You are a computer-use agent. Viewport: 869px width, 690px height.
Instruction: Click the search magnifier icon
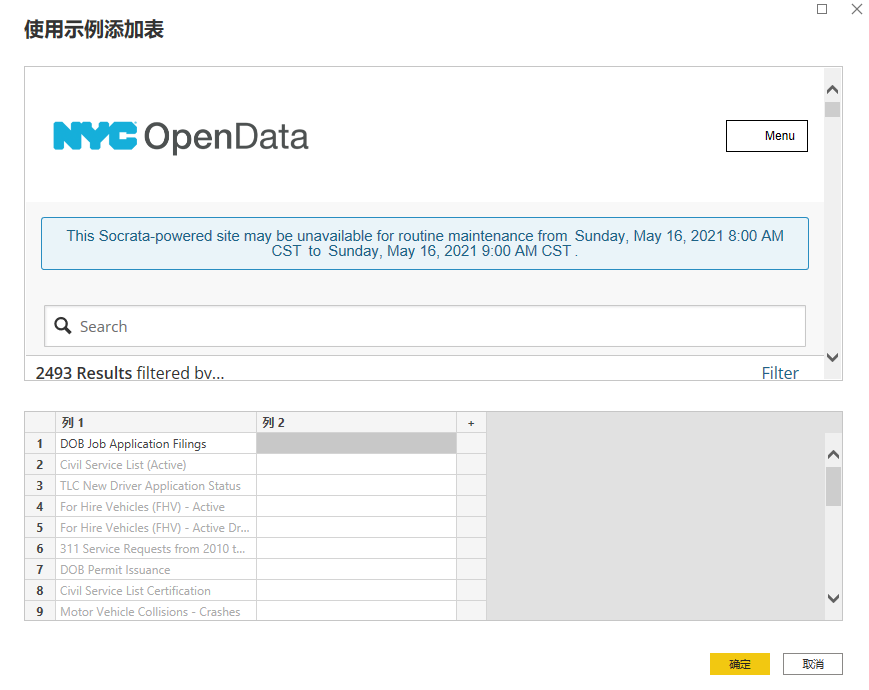click(63, 326)
